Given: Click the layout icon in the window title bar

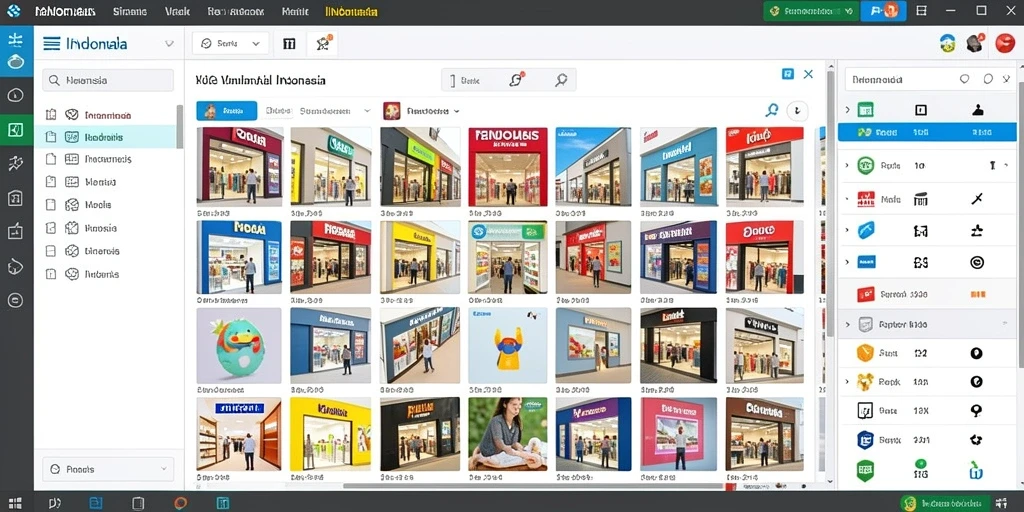Looking at the screenshot, I should [921, 10].
